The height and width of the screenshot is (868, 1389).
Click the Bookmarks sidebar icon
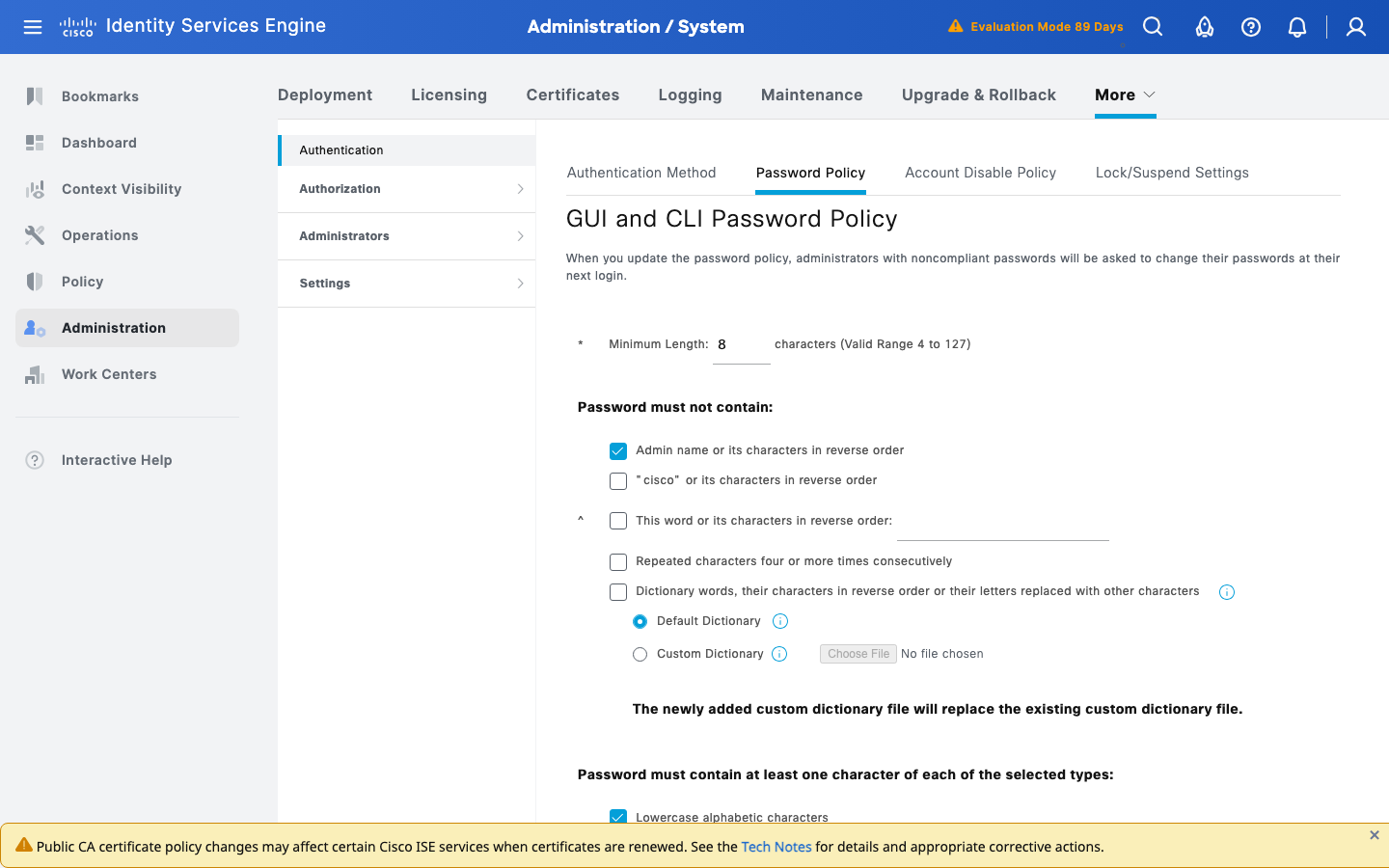point(35,96)
